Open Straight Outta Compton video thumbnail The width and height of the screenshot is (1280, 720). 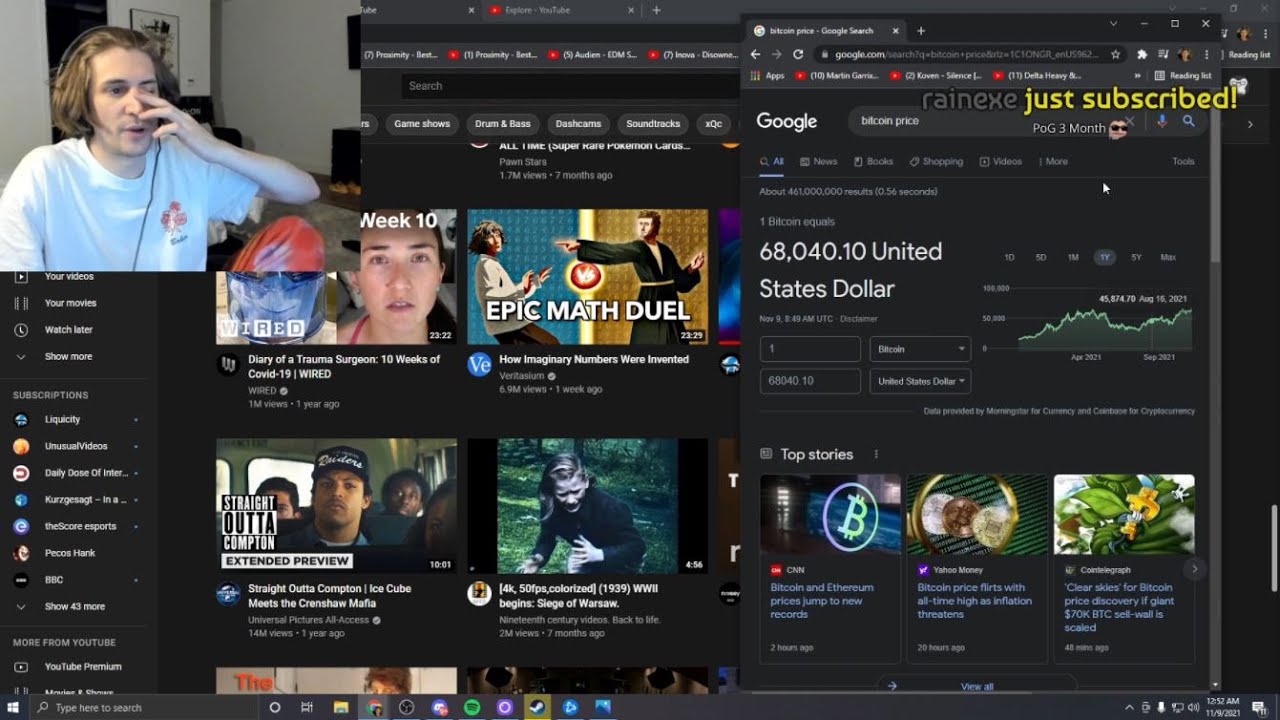[336, 506]
